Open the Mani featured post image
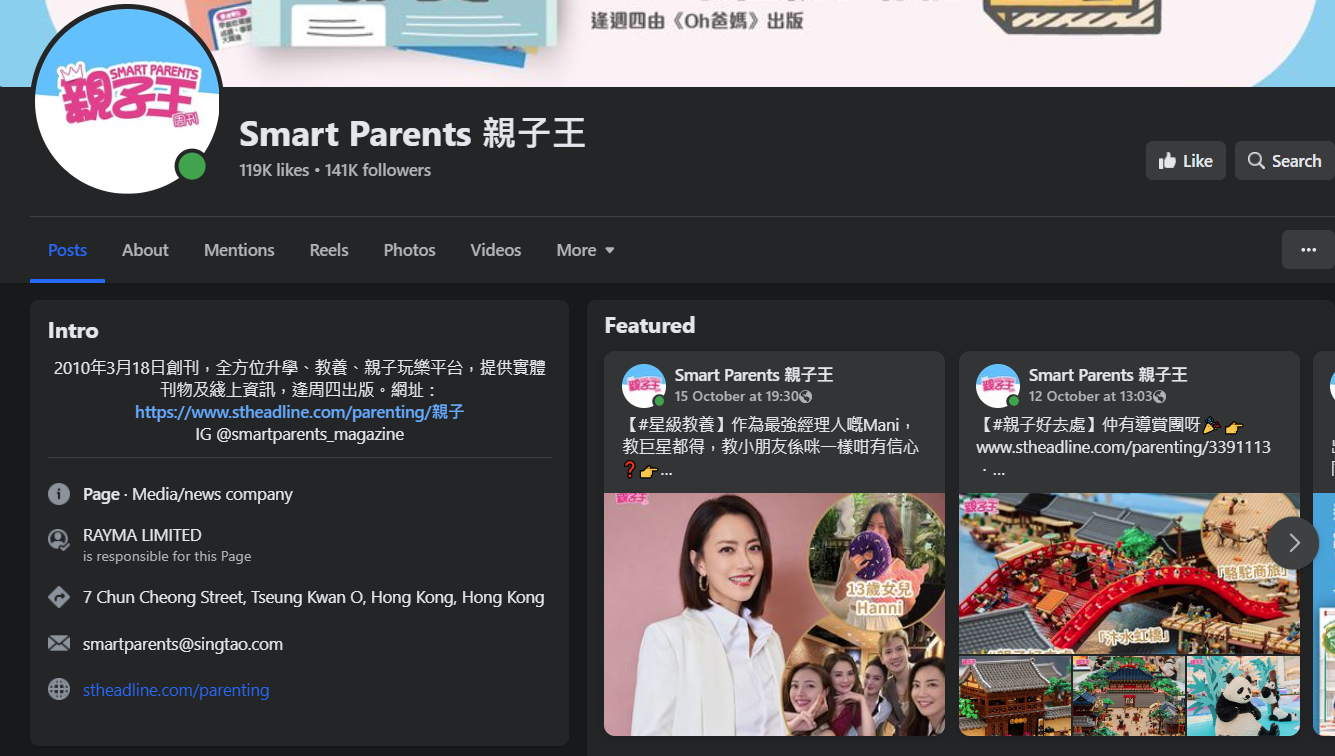This screenshot has height=756, width=1335. [774, 614]
